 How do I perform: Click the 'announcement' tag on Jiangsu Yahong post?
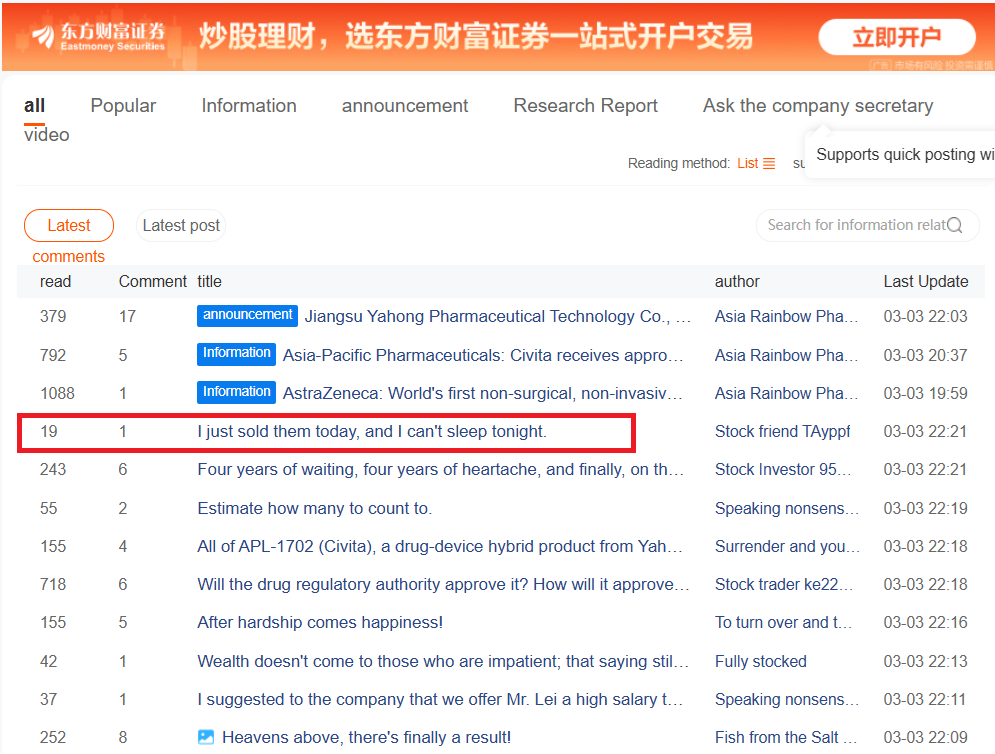coord(247,315)
